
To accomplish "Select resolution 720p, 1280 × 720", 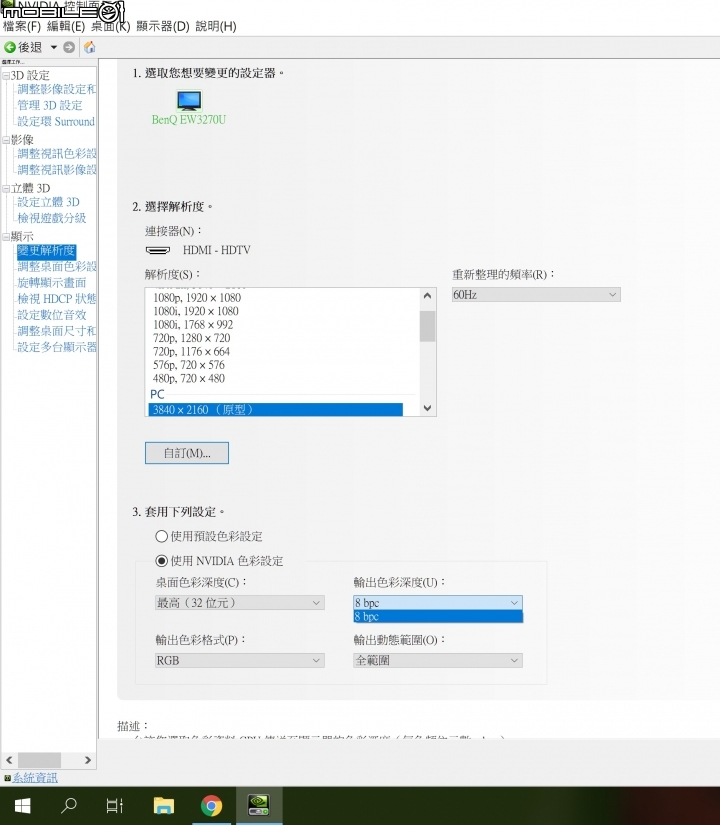I will [x=192, y=338].
